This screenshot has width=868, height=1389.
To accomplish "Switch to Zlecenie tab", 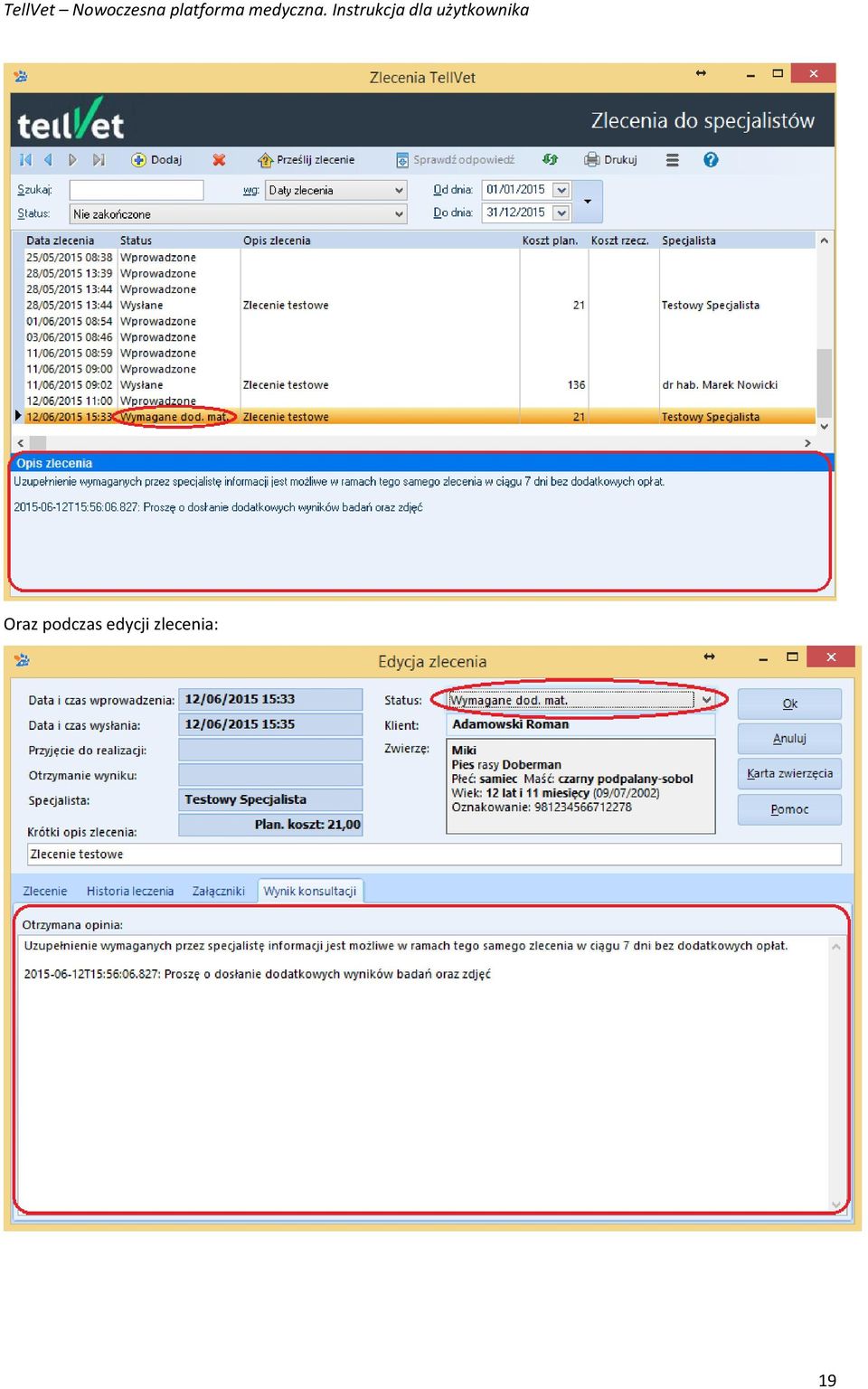I will tap(45, 892).
